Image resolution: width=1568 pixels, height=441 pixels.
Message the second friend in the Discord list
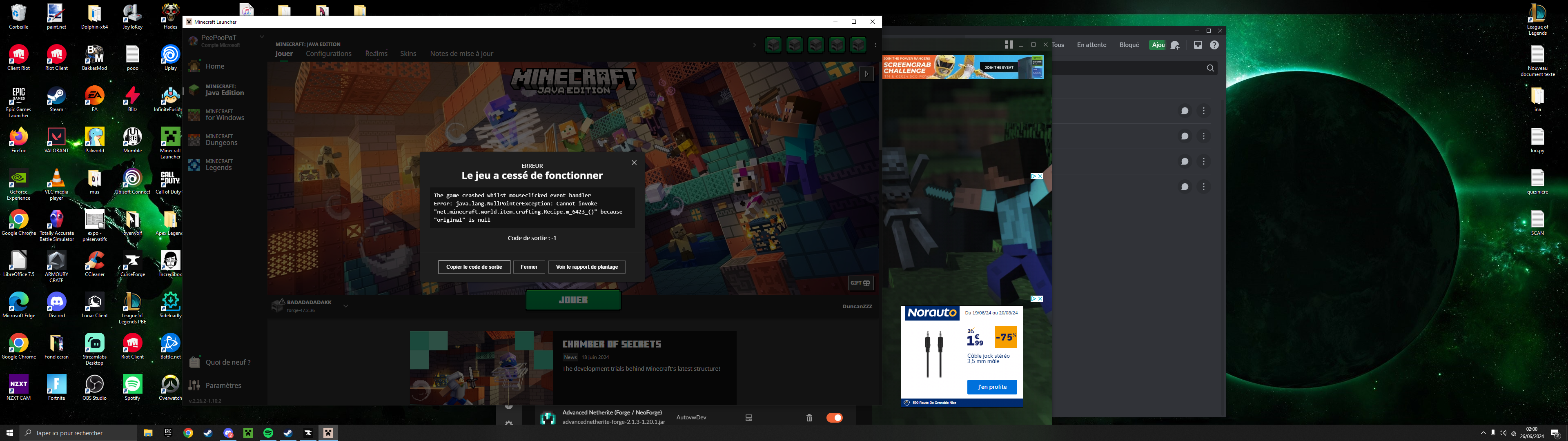(x=1185, y=136)
